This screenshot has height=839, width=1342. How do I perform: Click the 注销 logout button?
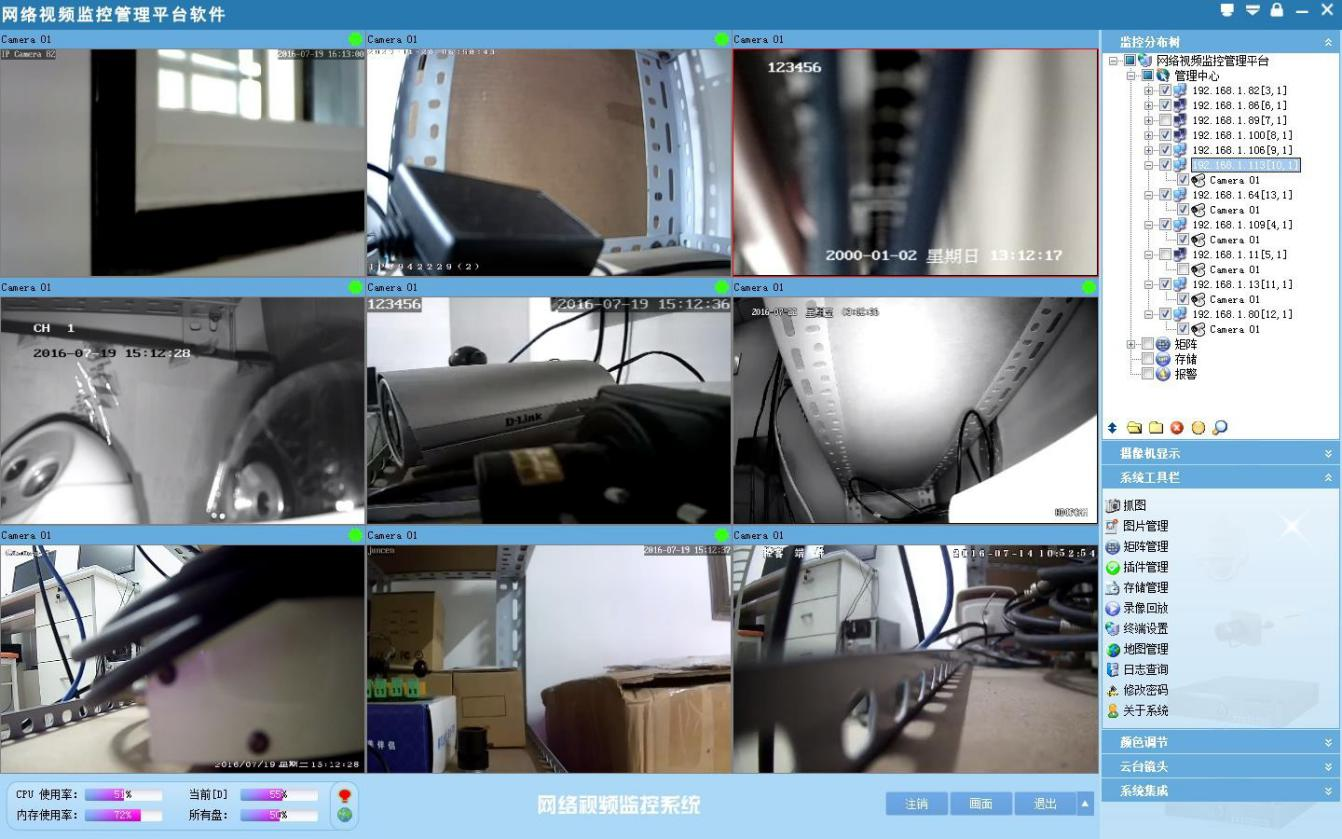pos(916,804)
